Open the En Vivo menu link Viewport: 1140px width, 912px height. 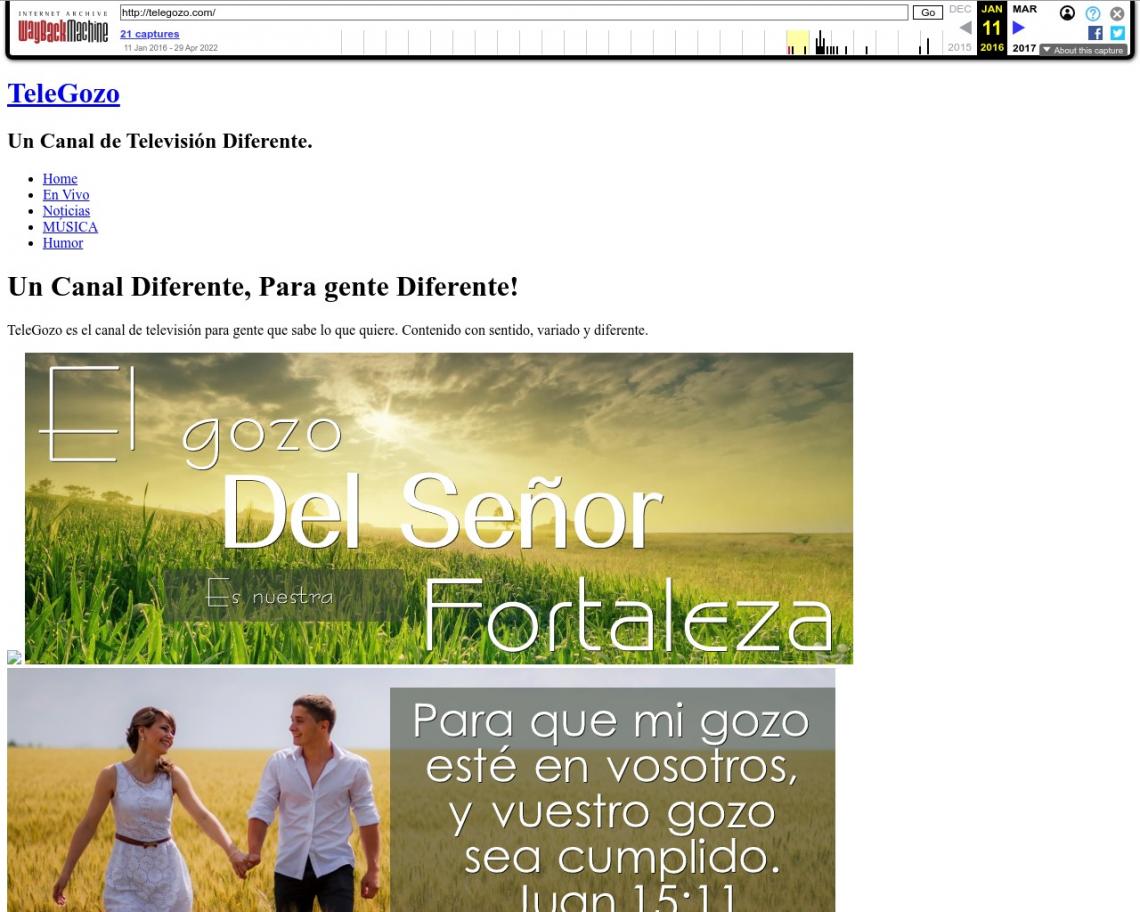[65, 195]
